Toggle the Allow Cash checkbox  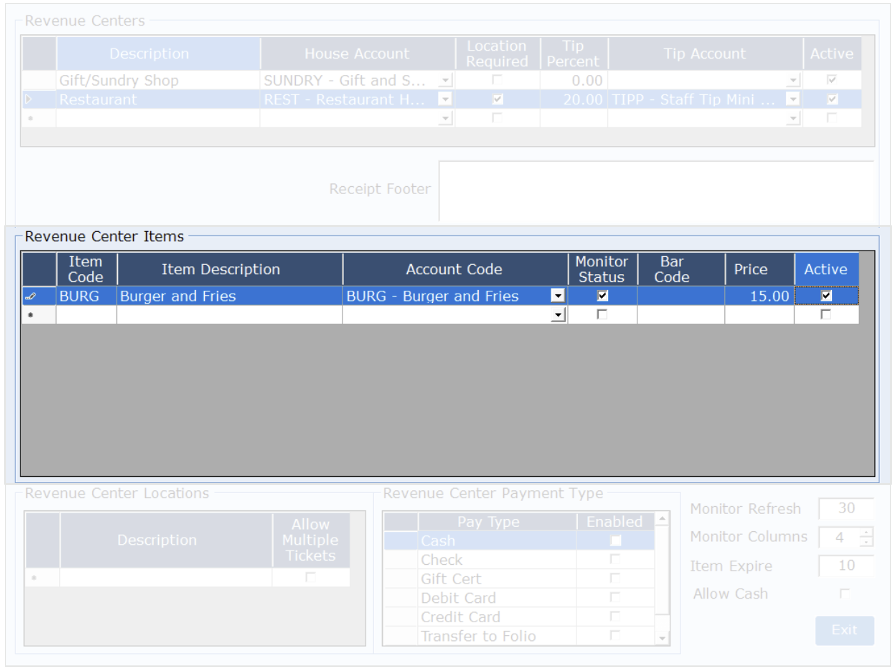pos(845,594)
